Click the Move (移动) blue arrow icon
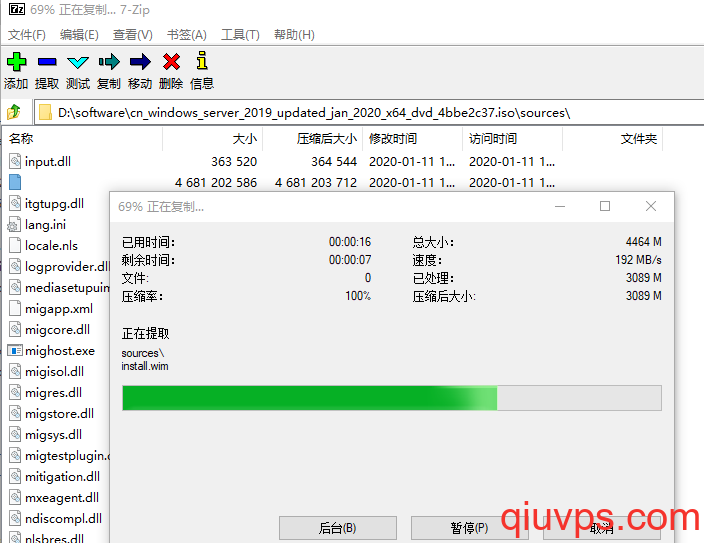This screenshot has width=704, height=543. pos(140,62)
